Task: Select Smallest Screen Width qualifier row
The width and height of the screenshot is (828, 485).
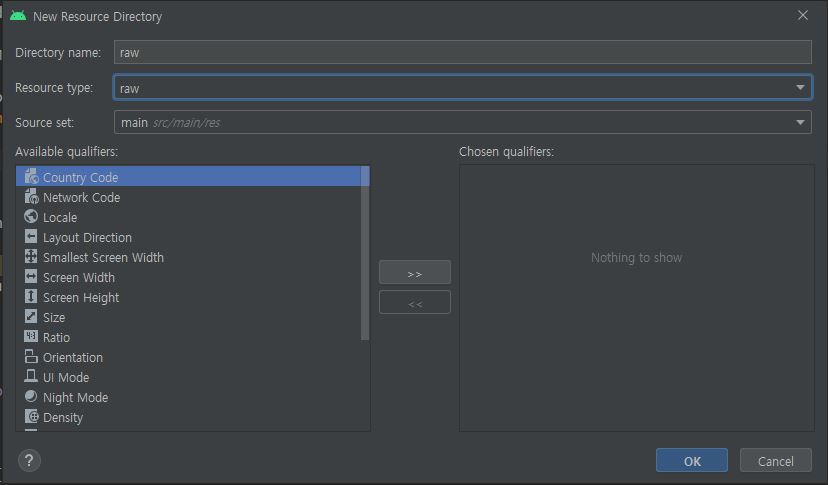Action: 189,257
